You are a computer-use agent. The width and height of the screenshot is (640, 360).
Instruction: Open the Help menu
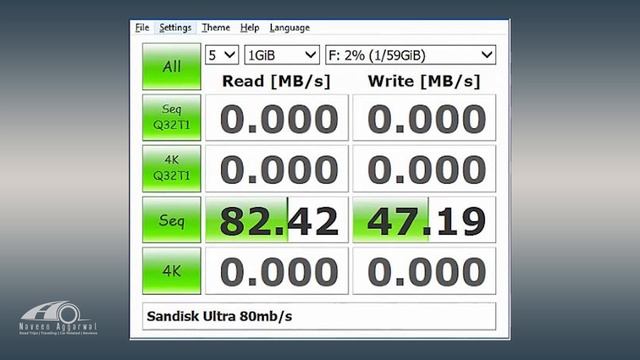tap(249, 28)
